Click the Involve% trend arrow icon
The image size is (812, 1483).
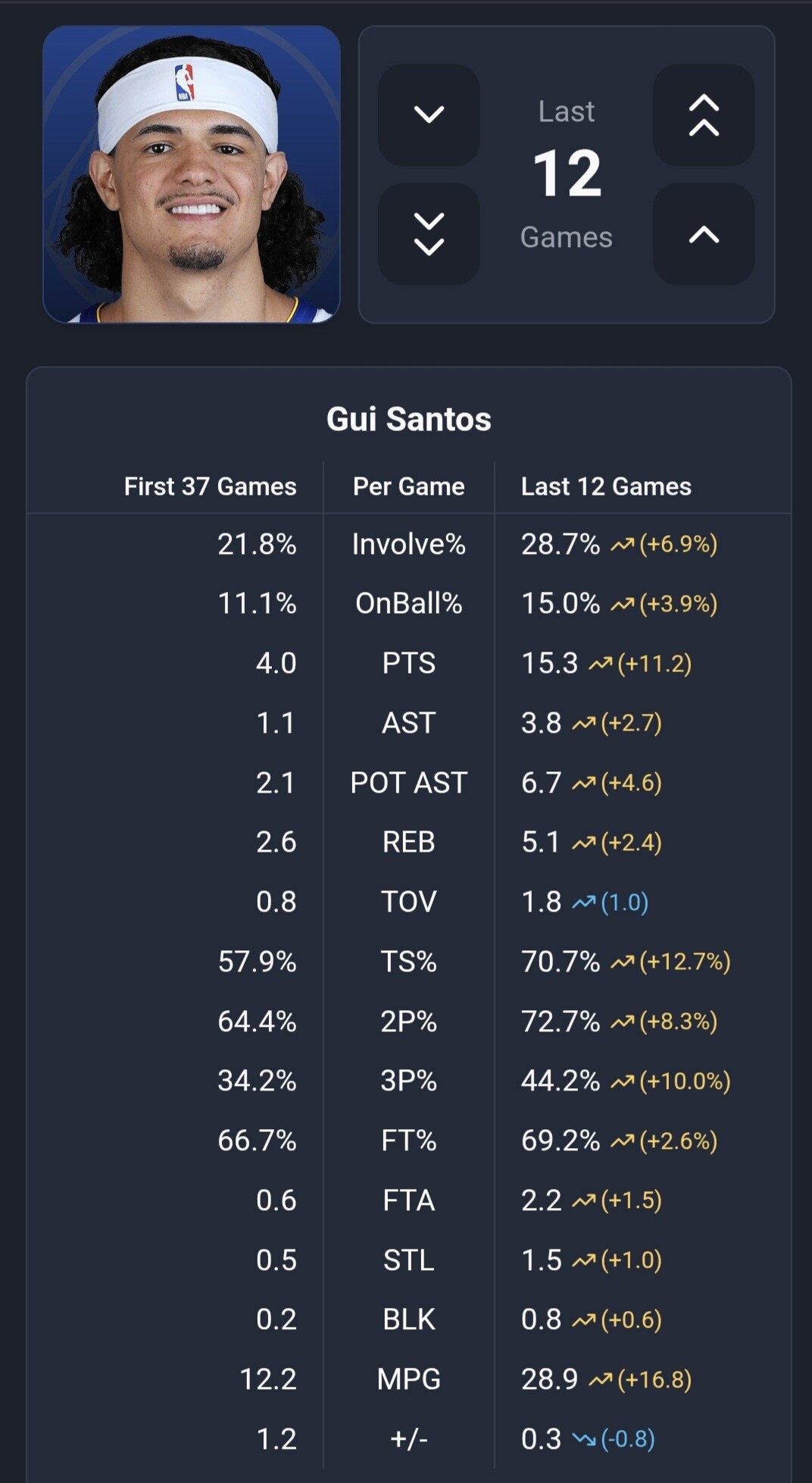[623, 544]
